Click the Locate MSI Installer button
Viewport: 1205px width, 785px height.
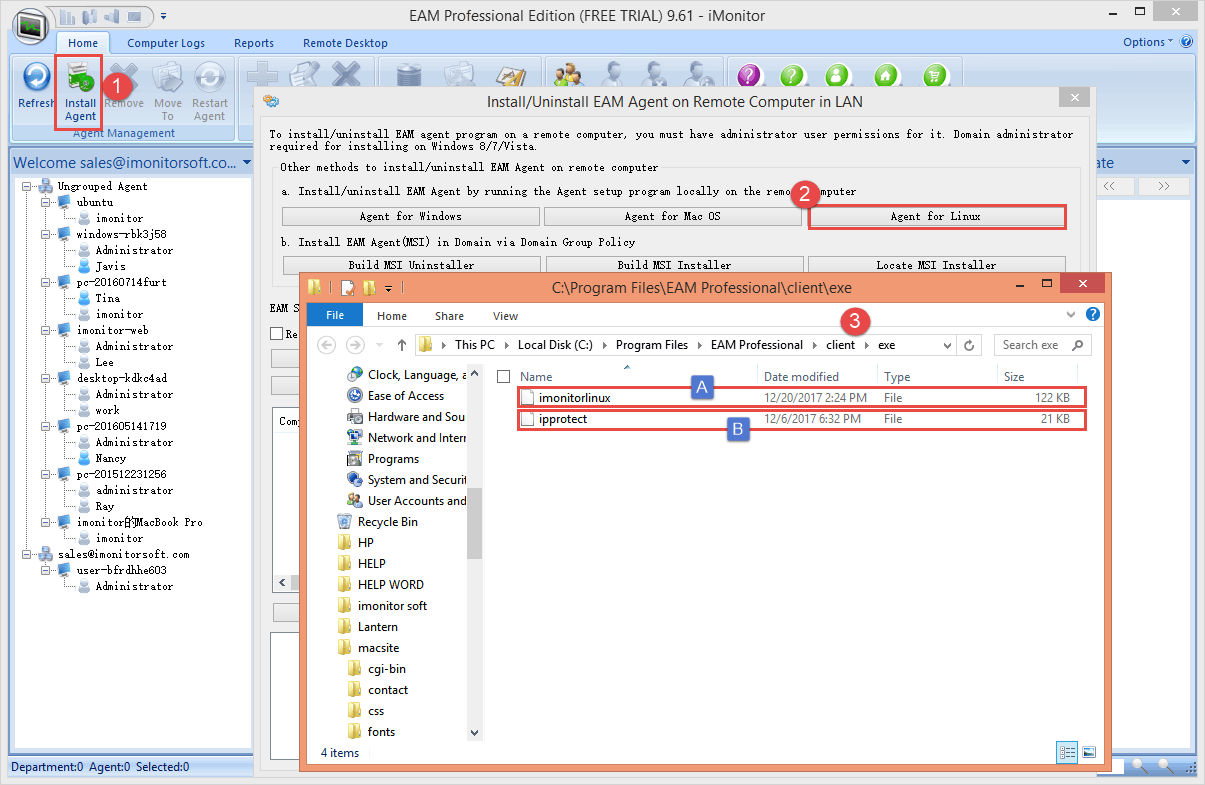pos(936,265)
